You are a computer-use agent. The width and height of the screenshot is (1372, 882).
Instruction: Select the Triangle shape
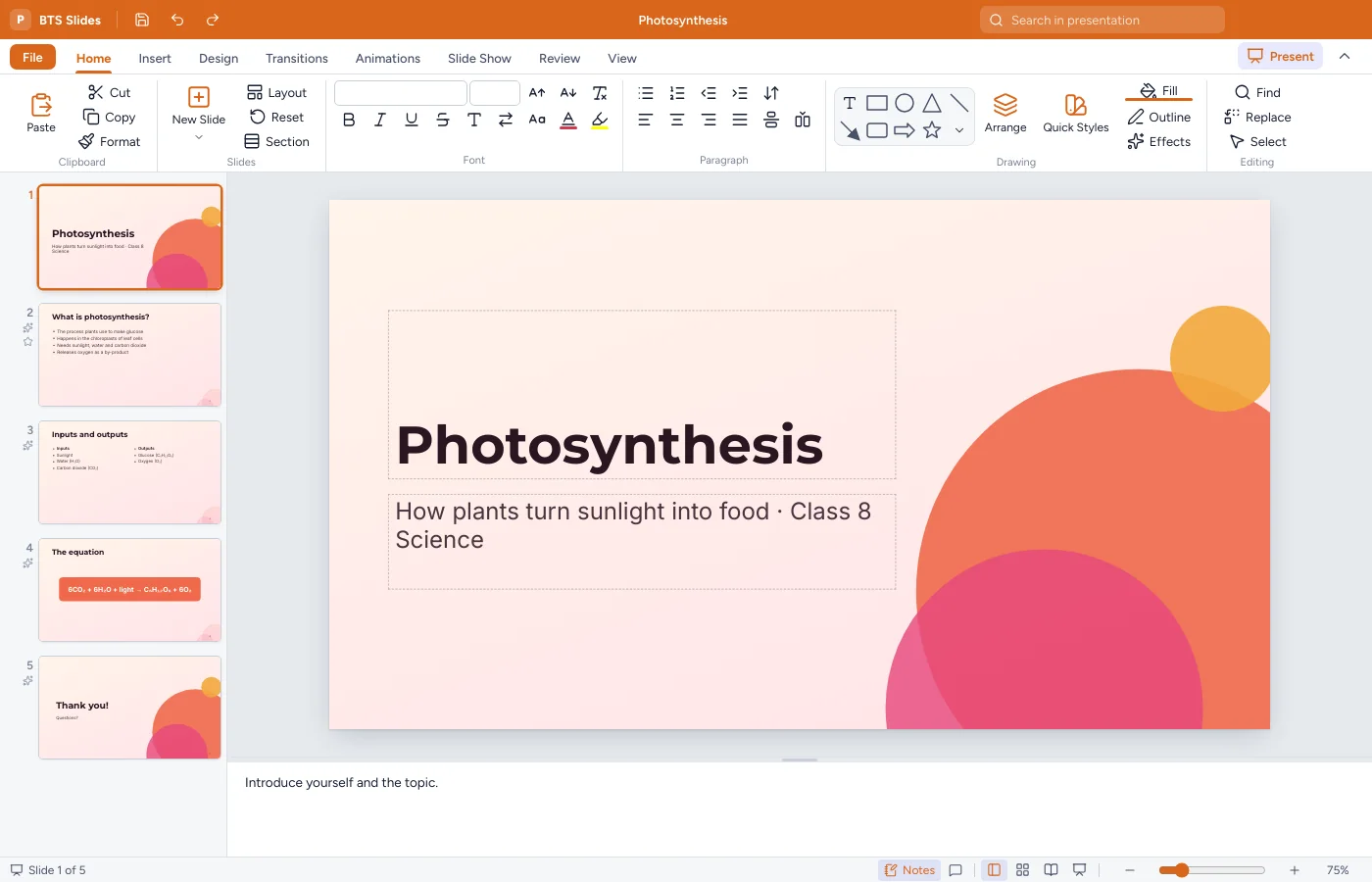pos(932,103)
